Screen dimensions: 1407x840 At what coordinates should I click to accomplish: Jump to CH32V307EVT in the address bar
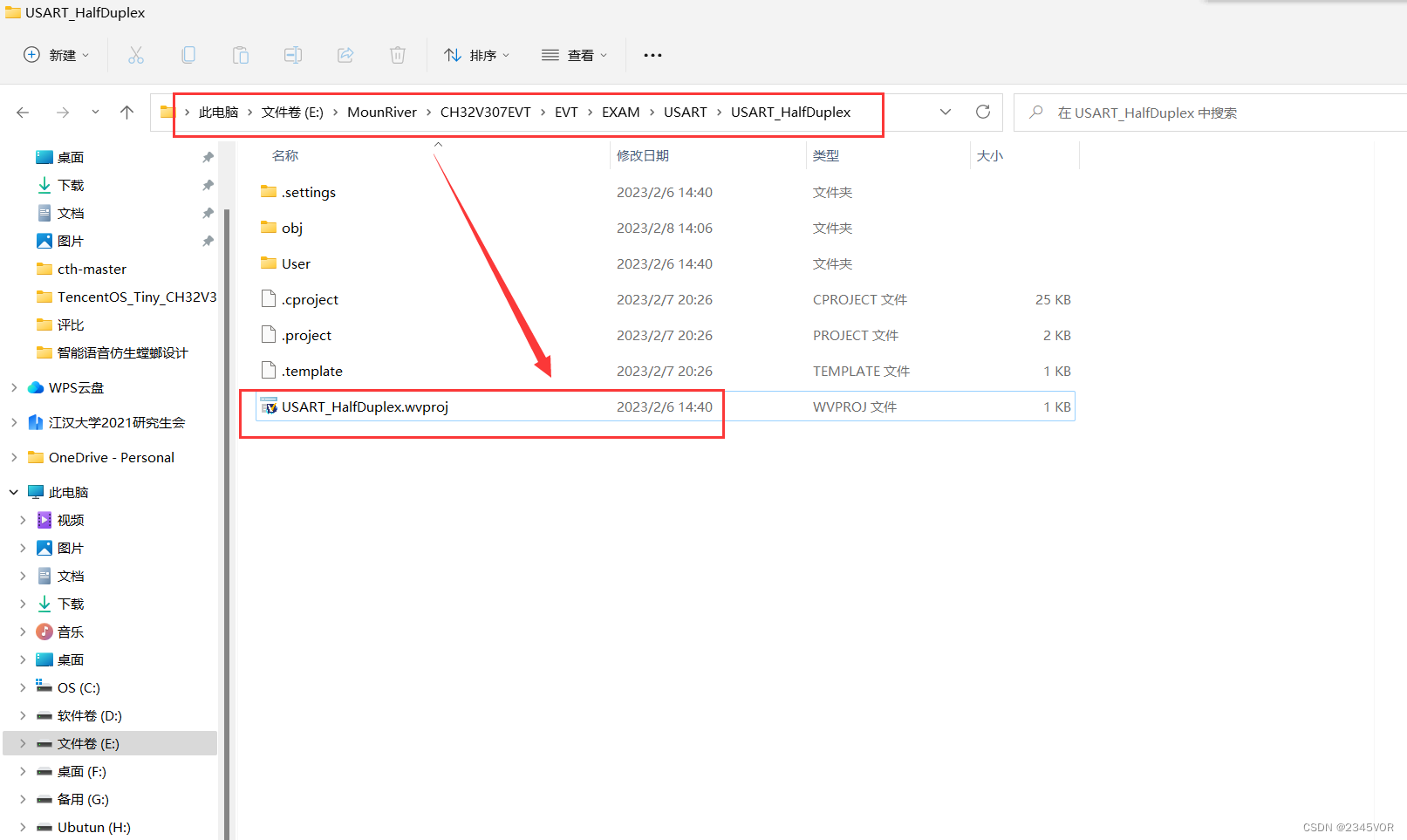tap(486, 112)
